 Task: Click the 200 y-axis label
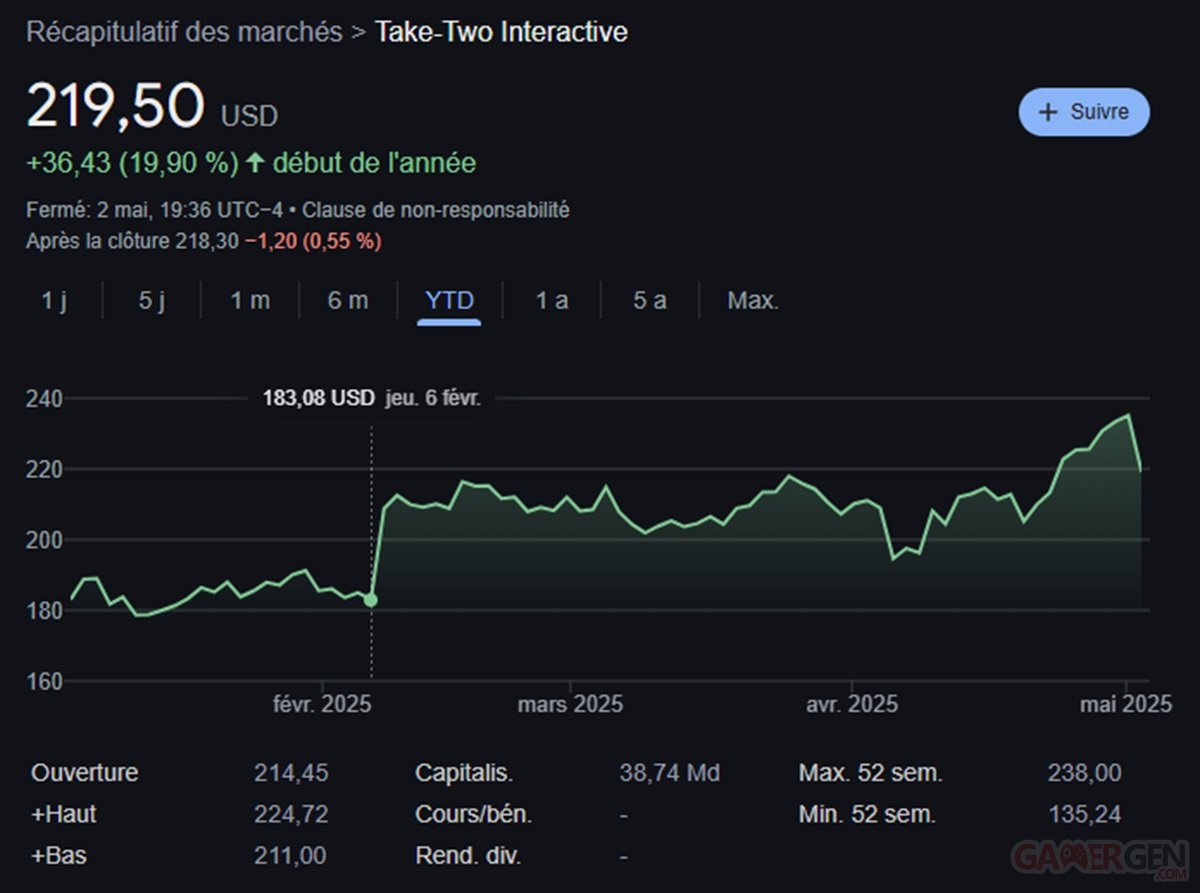[43, 540]
